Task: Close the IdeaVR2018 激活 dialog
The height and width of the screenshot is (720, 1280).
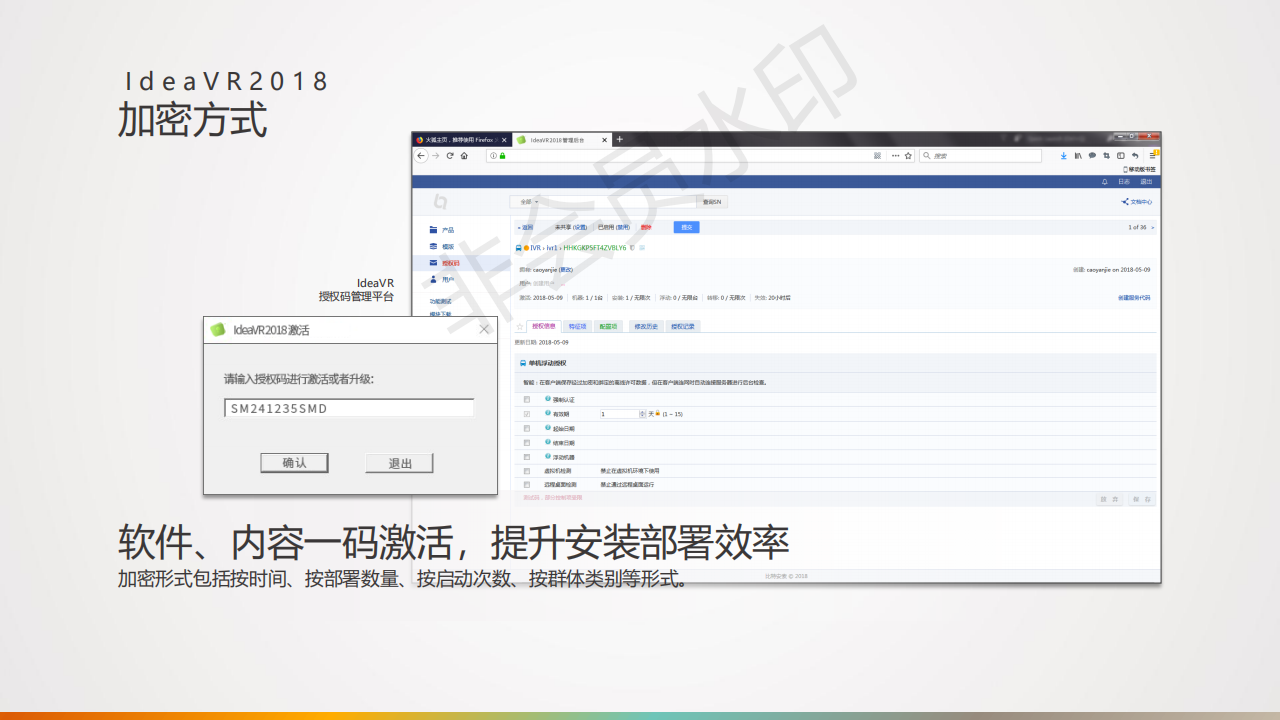Action: 484,329
